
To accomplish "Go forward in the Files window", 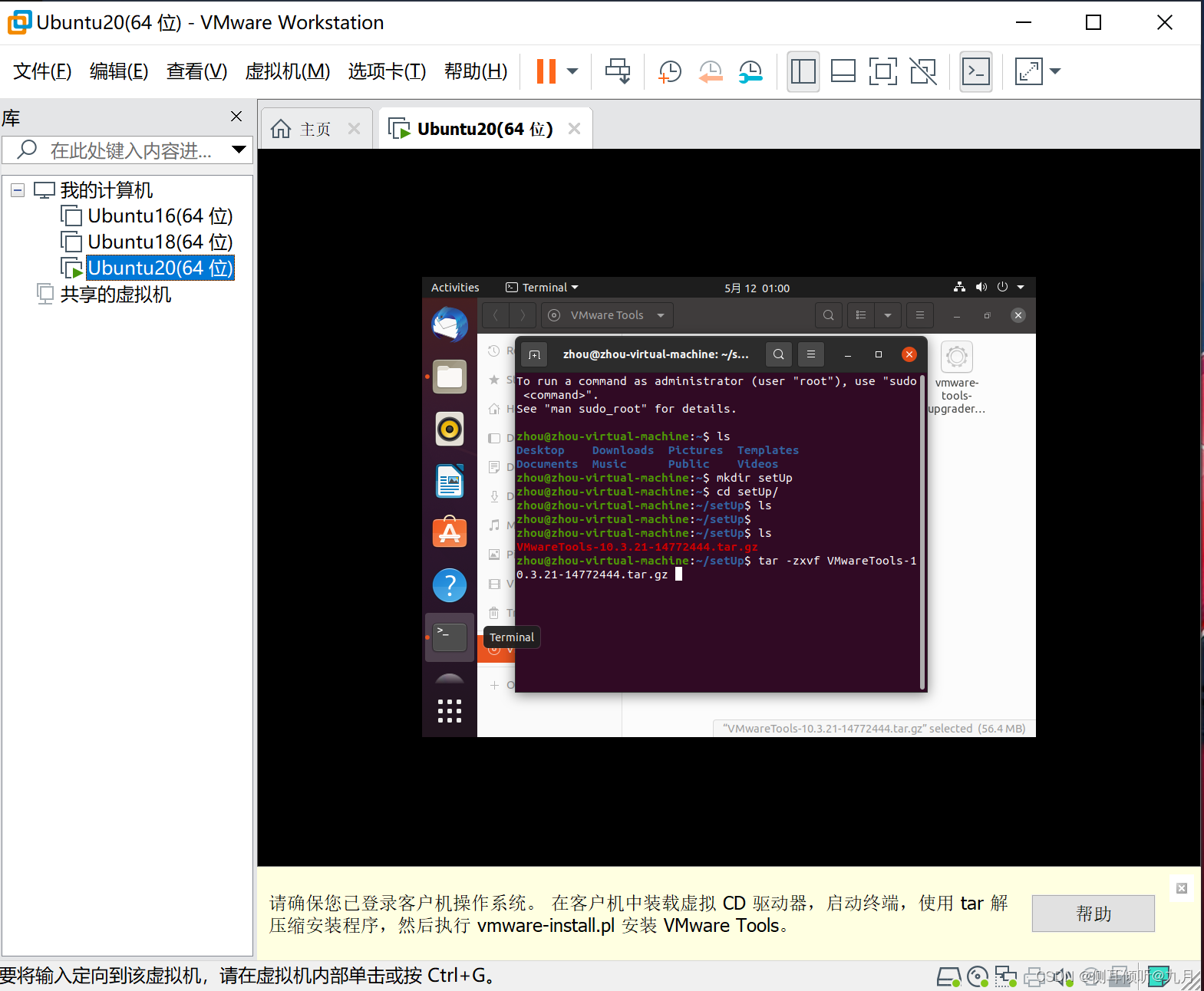I will click(523, 315).
